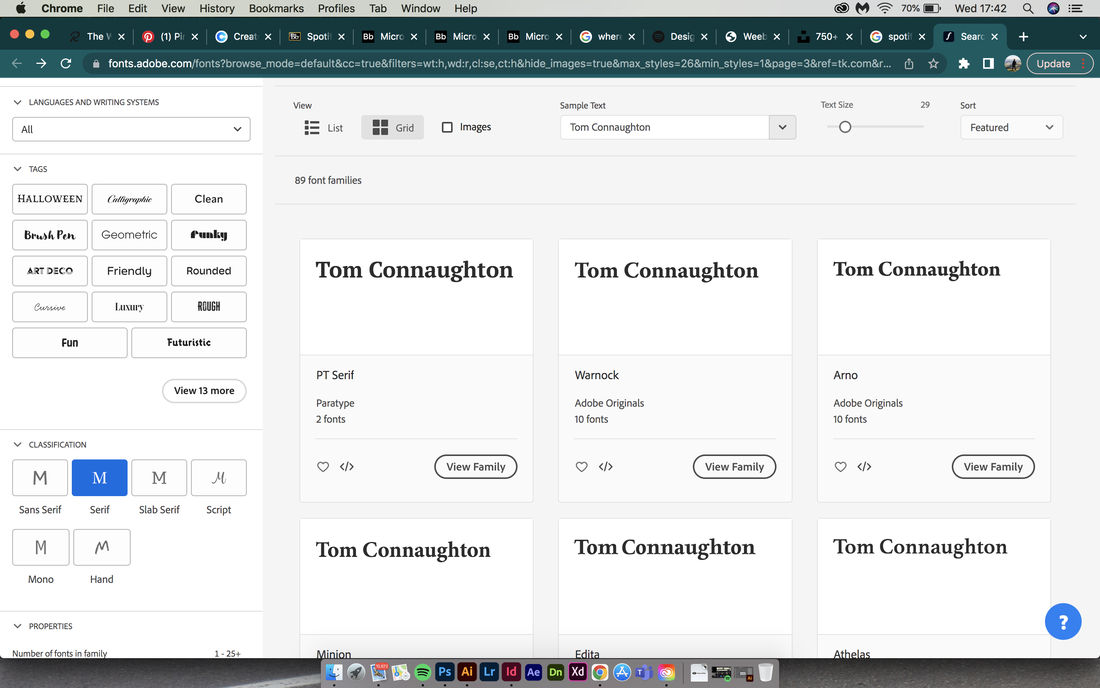
Task: Switch to the Pinterest browser tab
Action: point(169,36)
